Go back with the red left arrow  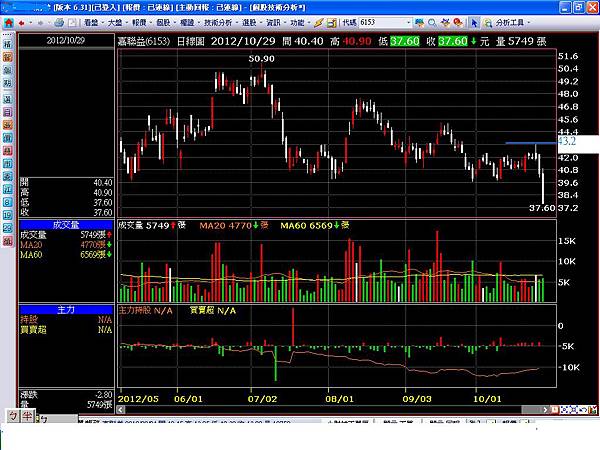pos(21,23)
